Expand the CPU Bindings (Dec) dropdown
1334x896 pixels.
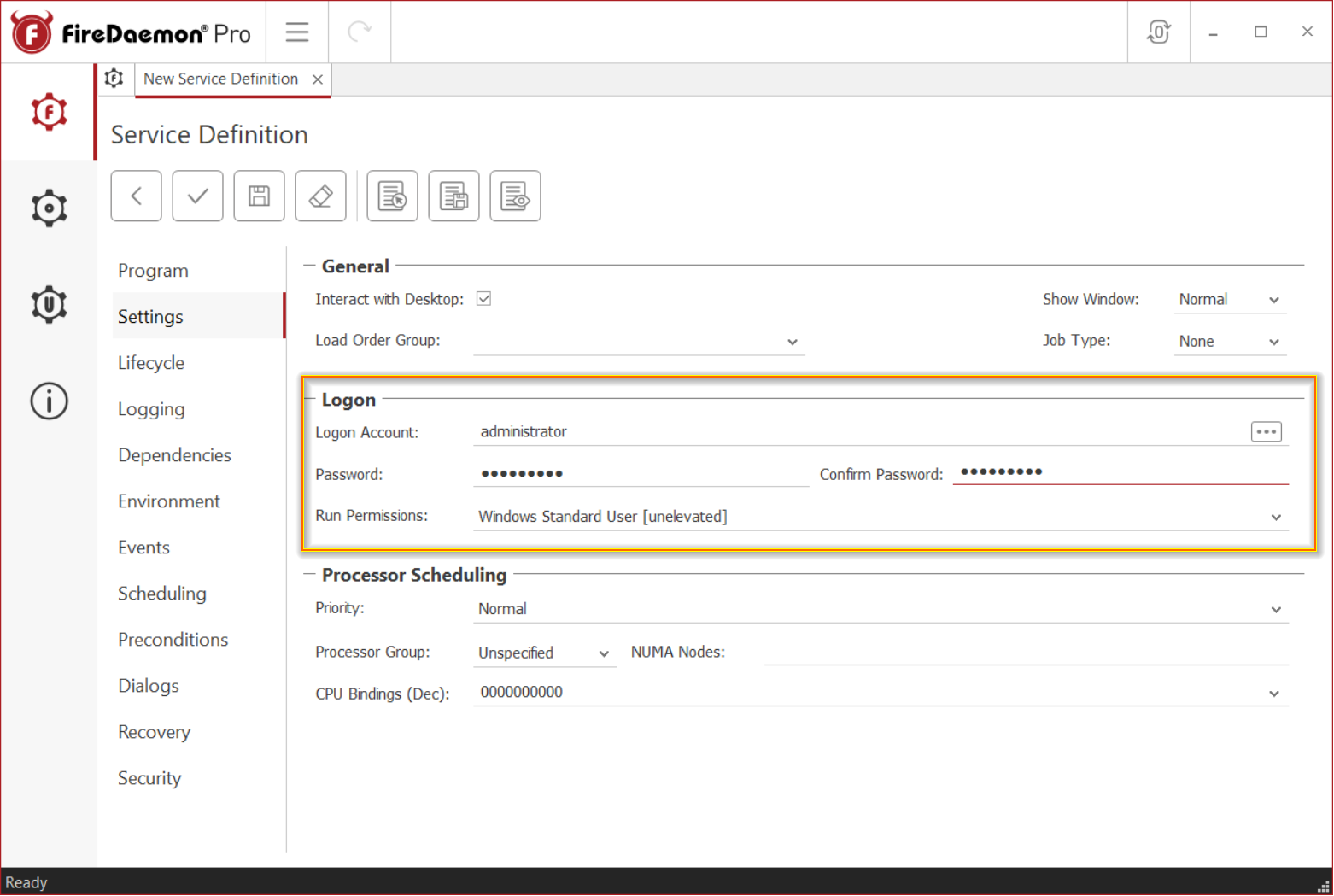point(1274,694)
